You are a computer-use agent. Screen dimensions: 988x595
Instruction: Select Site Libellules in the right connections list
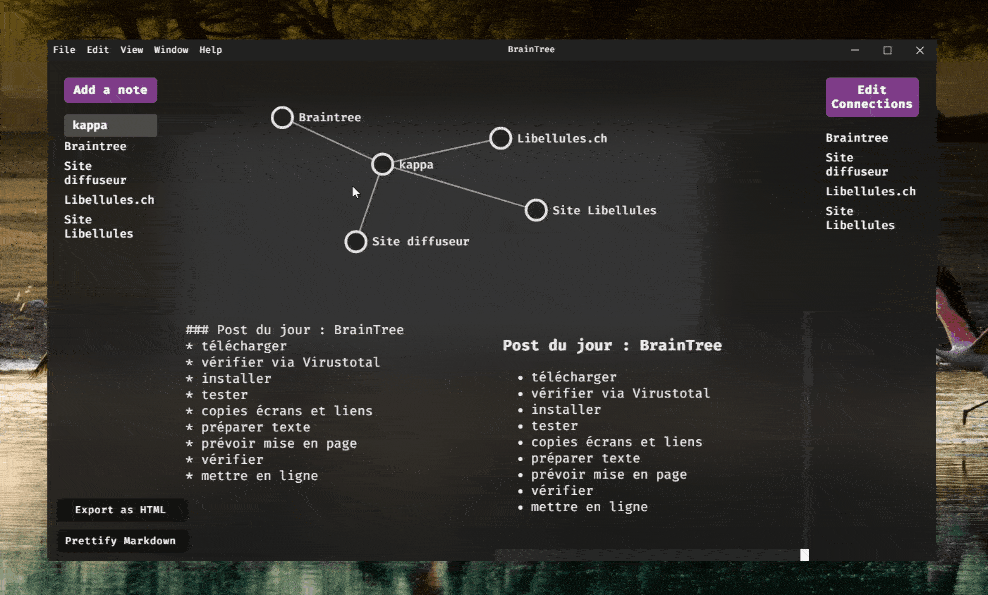pyautogui.click(x=861, y=218)
